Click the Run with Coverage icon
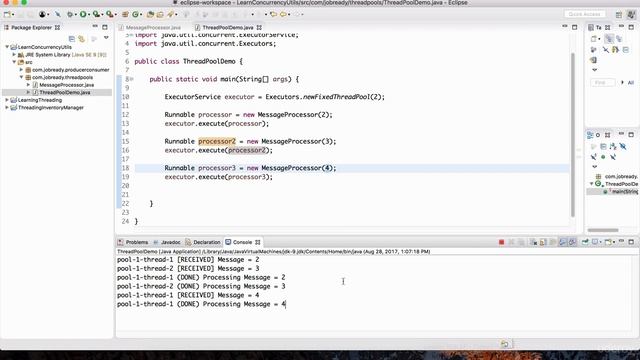Screen dimensions: 640x360 pos(96,14)
